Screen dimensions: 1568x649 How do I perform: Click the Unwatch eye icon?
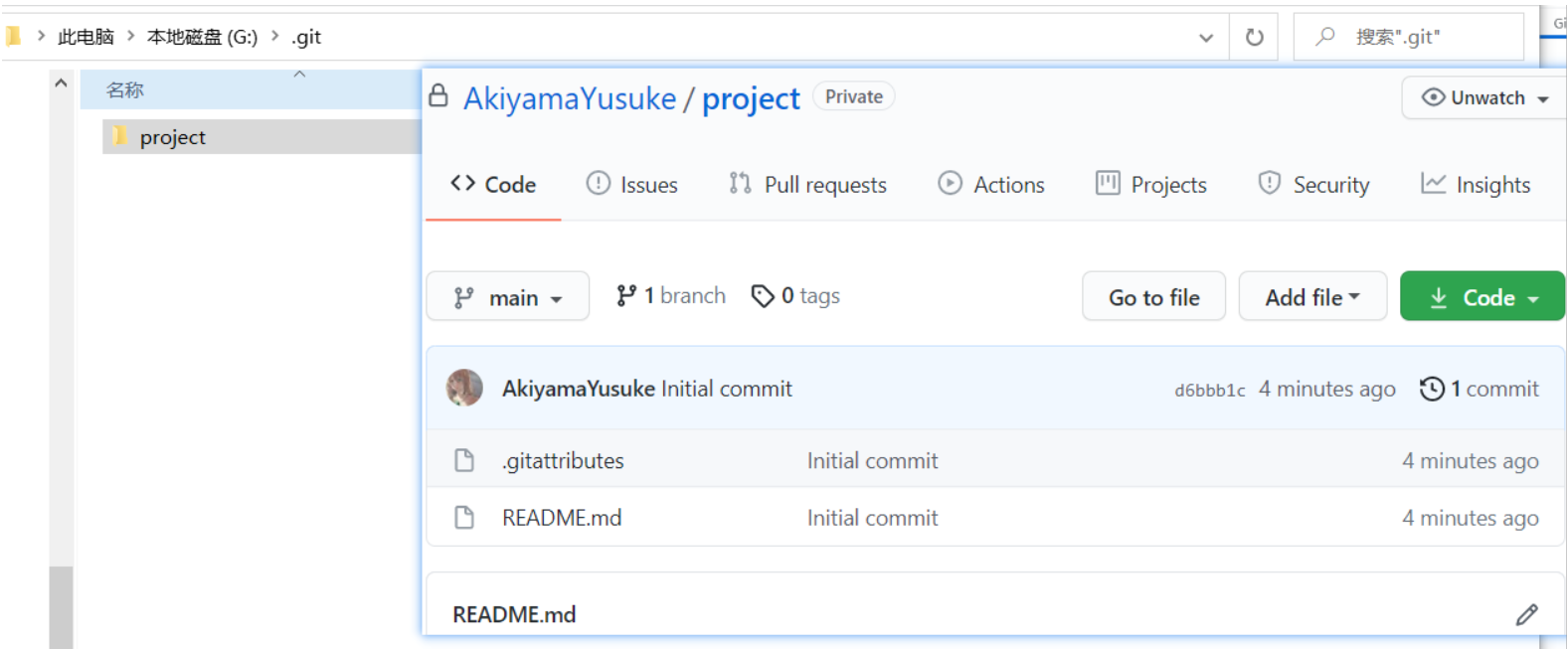[1433, 97]
